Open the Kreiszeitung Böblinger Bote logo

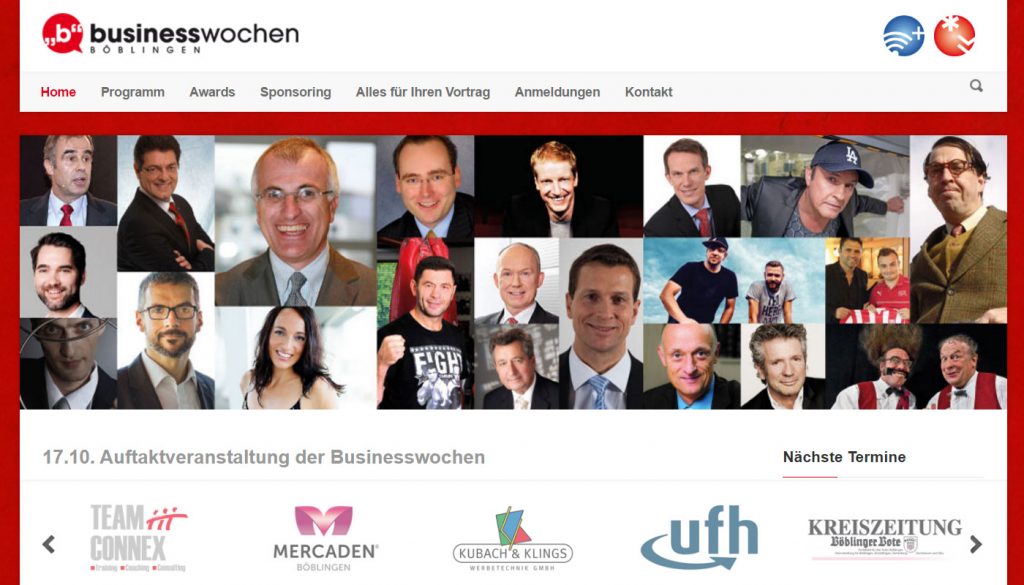[885, 539]
